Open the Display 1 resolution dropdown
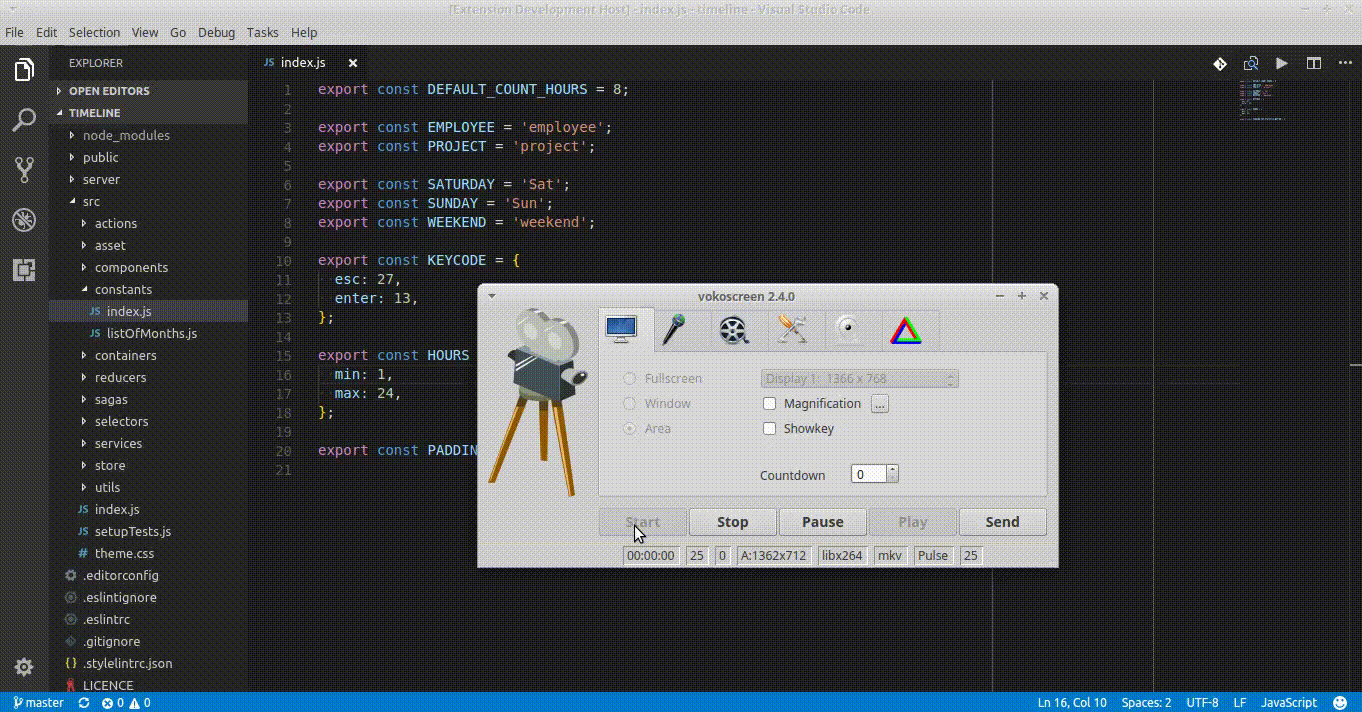This screenshot has height=712, width=1362. tap(859, 379)
